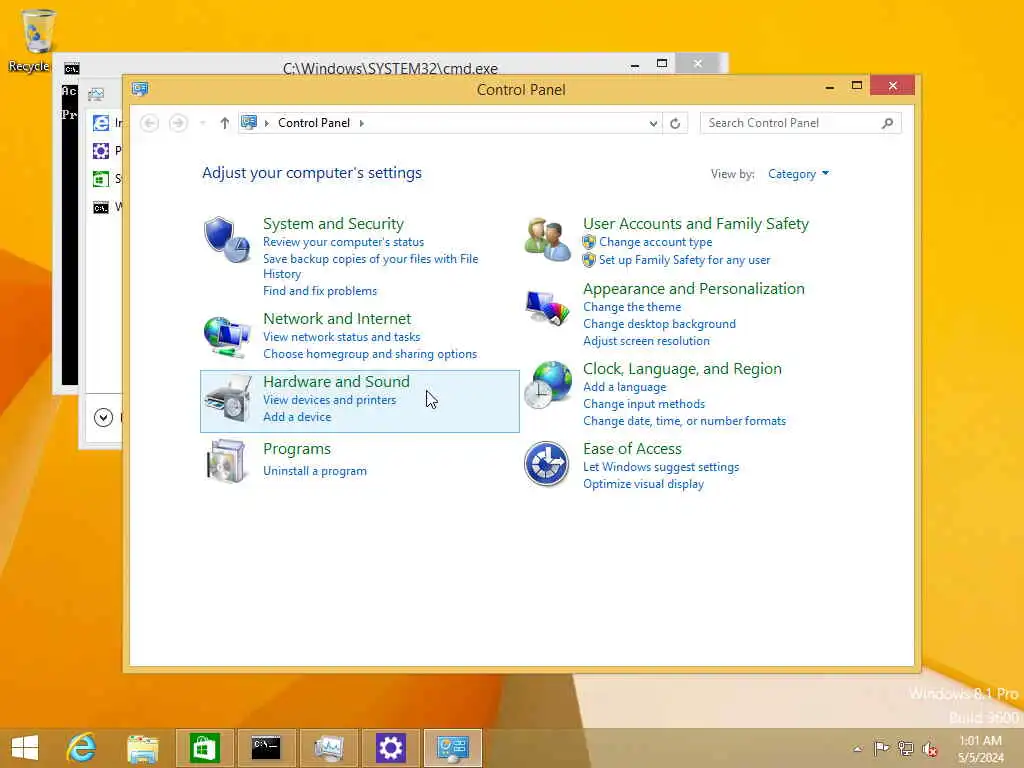Open Save backup copies with File History
The height and width of the screenshot is (768, 1024).
(370, 266)
